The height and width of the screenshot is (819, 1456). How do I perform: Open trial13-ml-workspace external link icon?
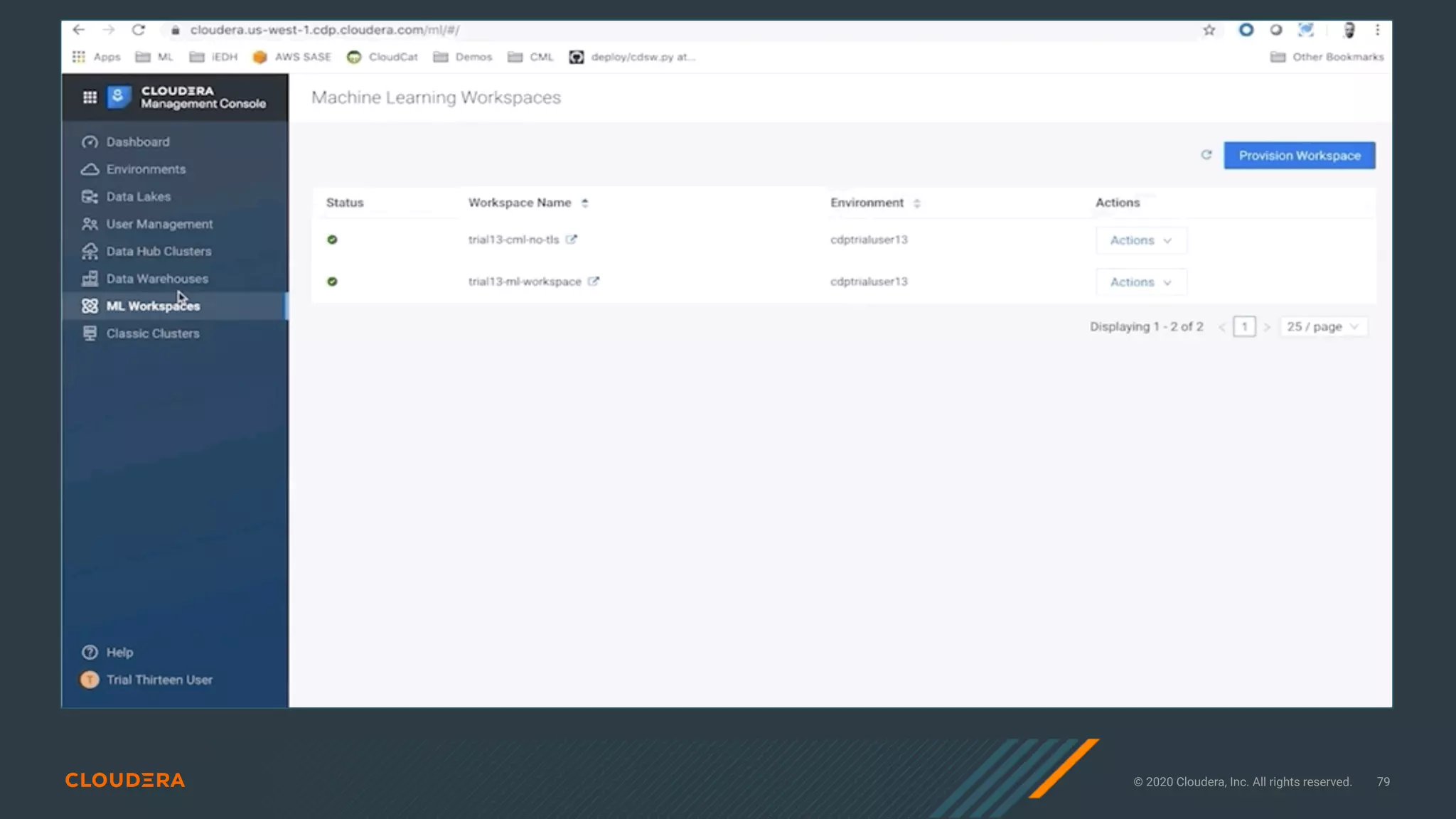click(593, 282)
